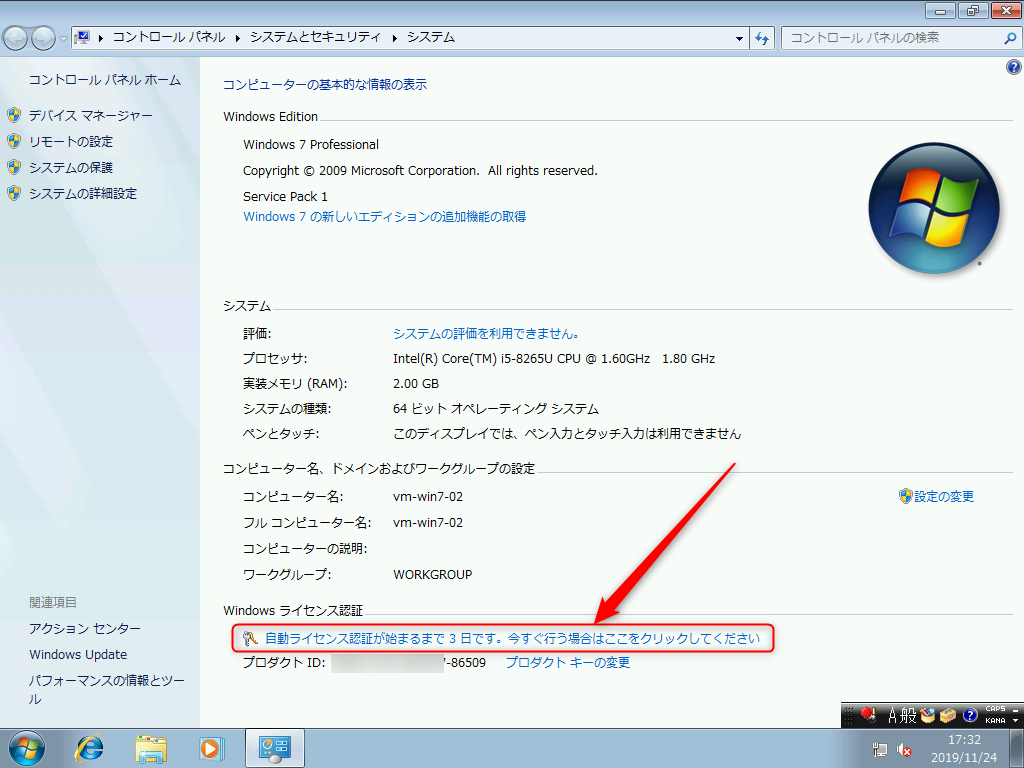Click the コンピューターの基本的な情報の表示 heading
Image resolution: width=1024 pixels, height=768 pixels.
[x=325, y=85]
